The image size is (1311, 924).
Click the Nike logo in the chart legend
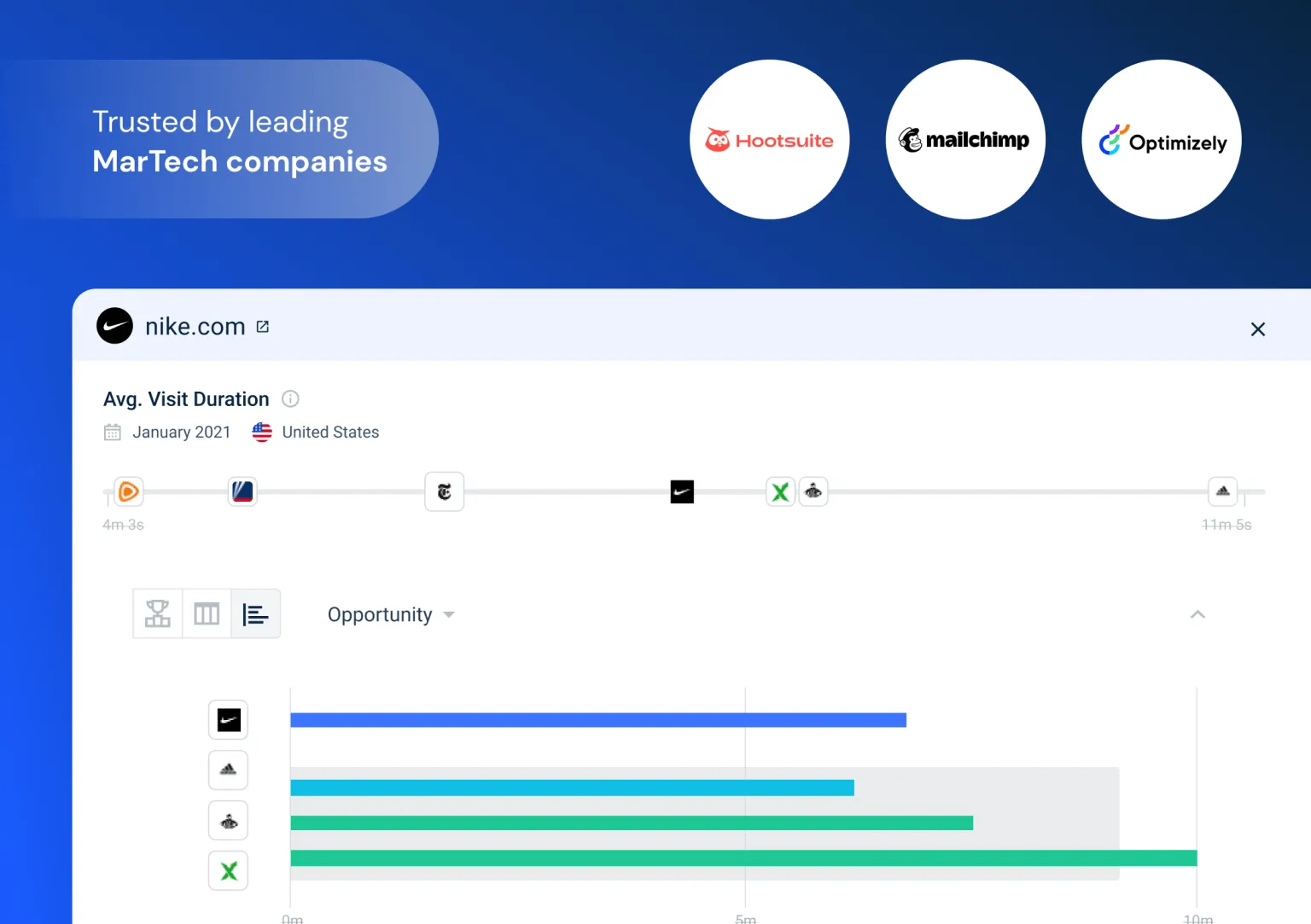click(x=229, y=720)
